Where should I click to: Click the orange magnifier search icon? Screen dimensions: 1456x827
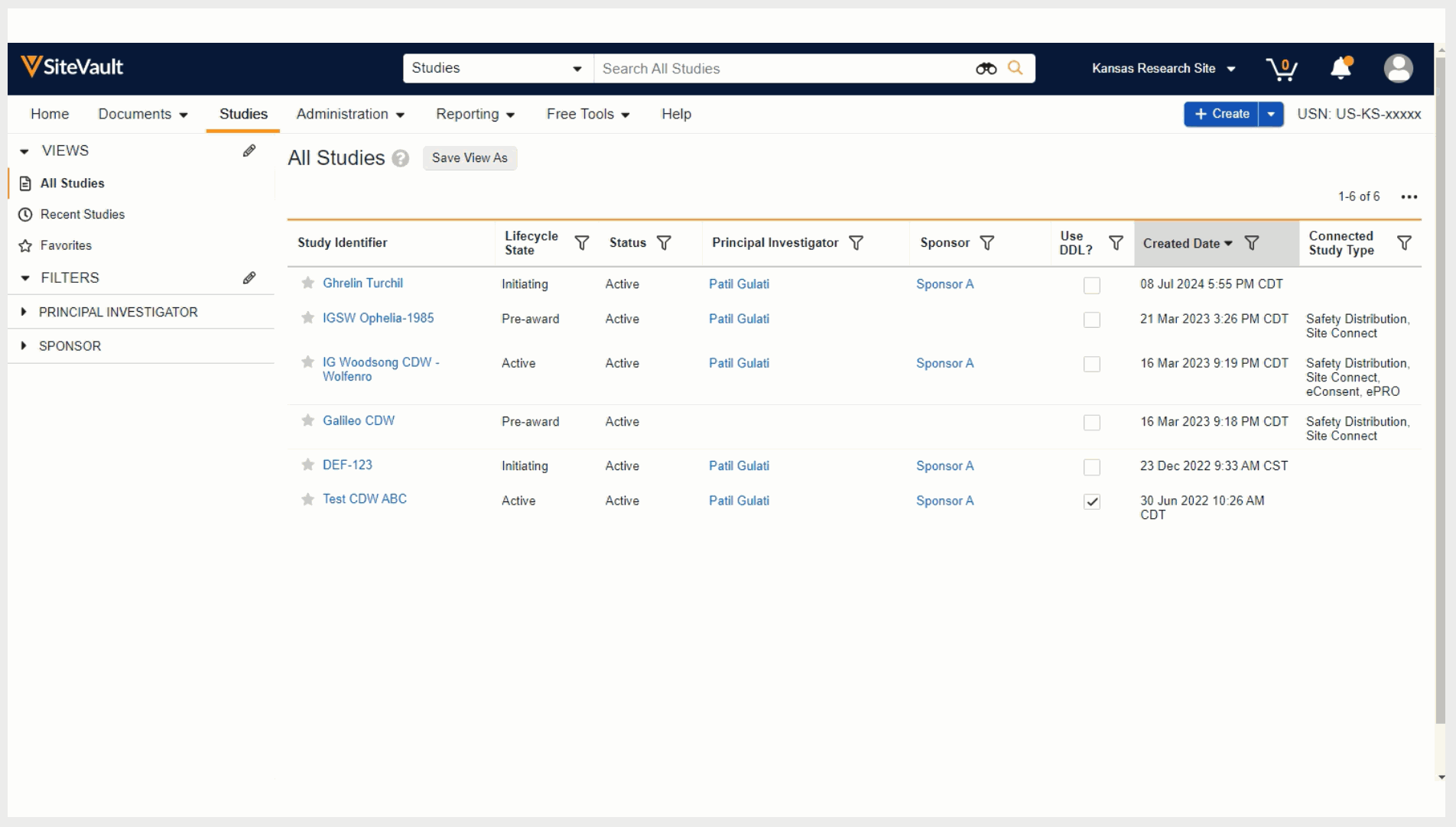tap(1016, 68)
